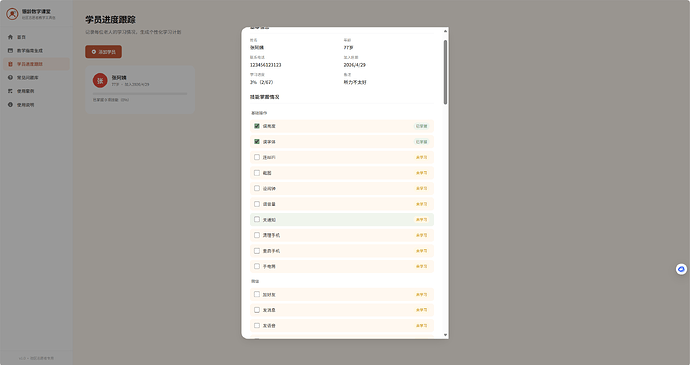The image size is (690, 365).
Task: Open 教学指南生成 in the sidebar menu
Action: click(36, 51)
